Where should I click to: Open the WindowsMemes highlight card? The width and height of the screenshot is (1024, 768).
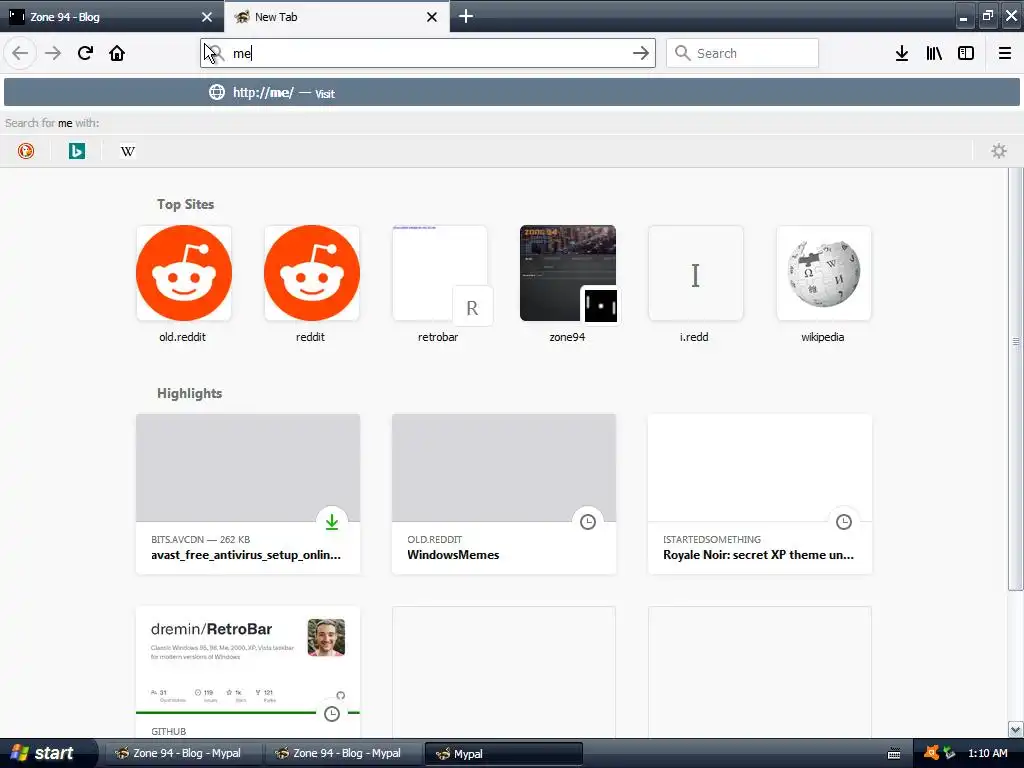click(x=504, y=494)
